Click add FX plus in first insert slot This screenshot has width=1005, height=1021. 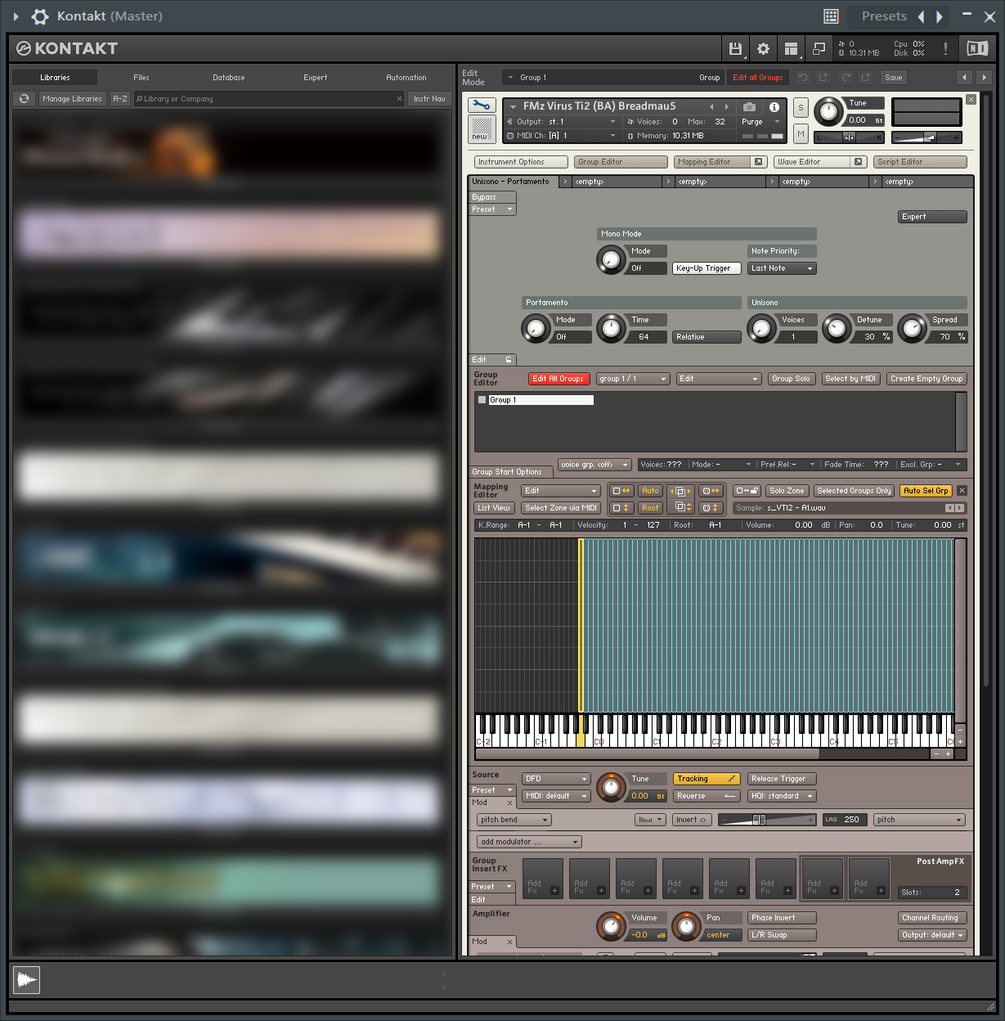554,891
